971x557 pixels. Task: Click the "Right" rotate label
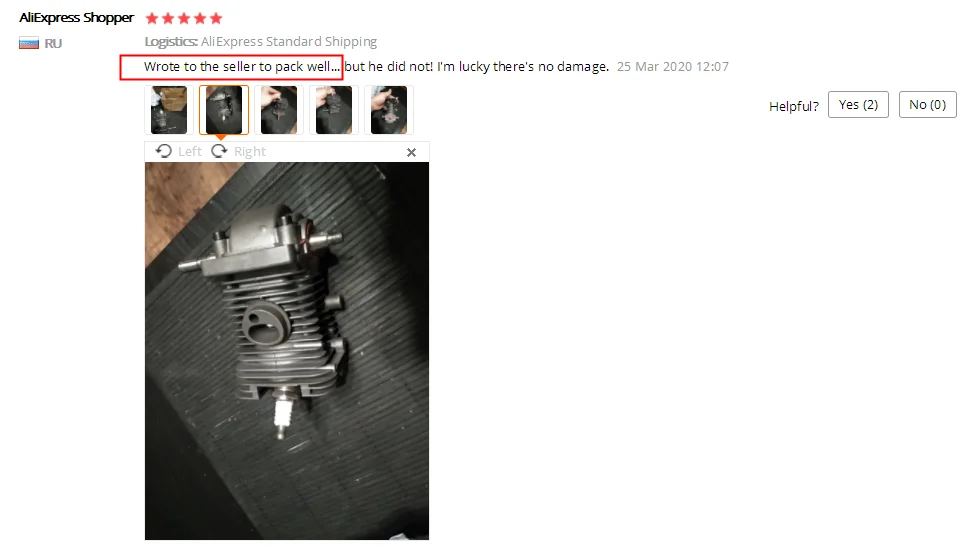(x=250, y=152)
